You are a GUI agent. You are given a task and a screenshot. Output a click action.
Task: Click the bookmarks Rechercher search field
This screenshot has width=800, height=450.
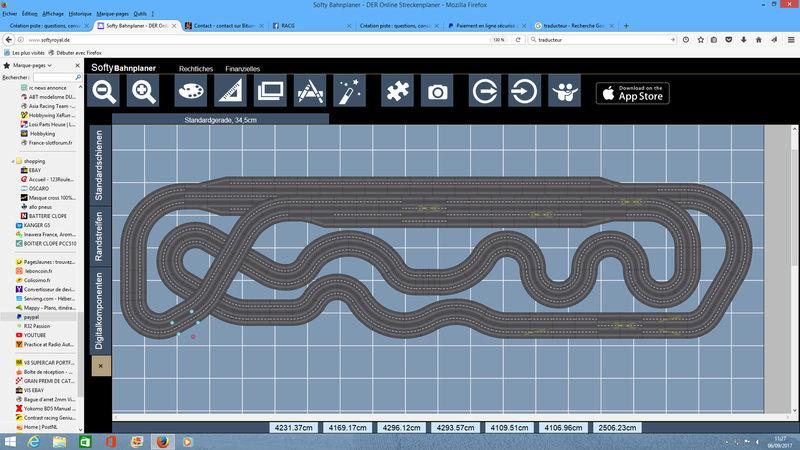coord(55,76)
